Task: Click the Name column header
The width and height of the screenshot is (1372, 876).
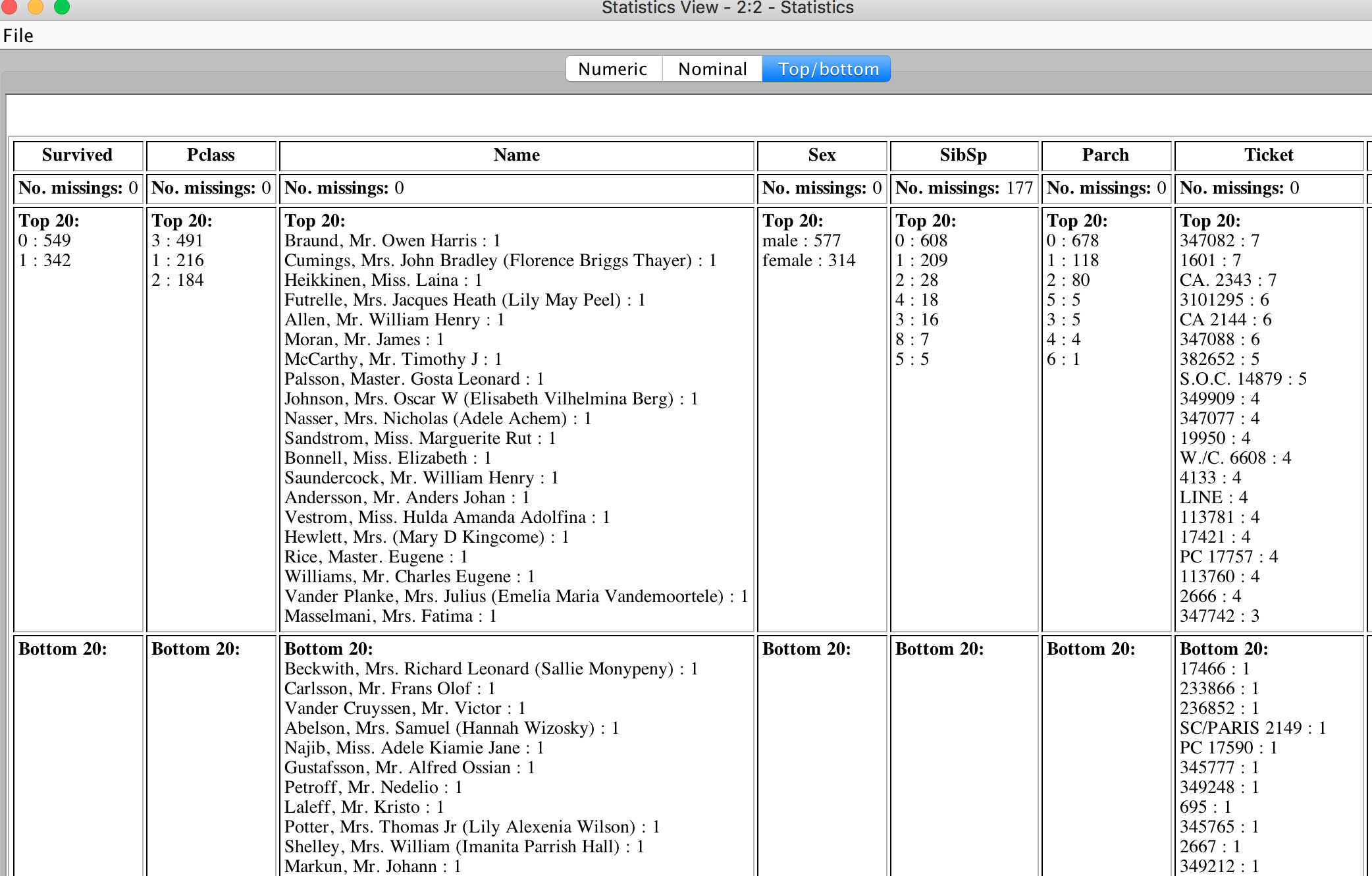Action: click(517, 155)
